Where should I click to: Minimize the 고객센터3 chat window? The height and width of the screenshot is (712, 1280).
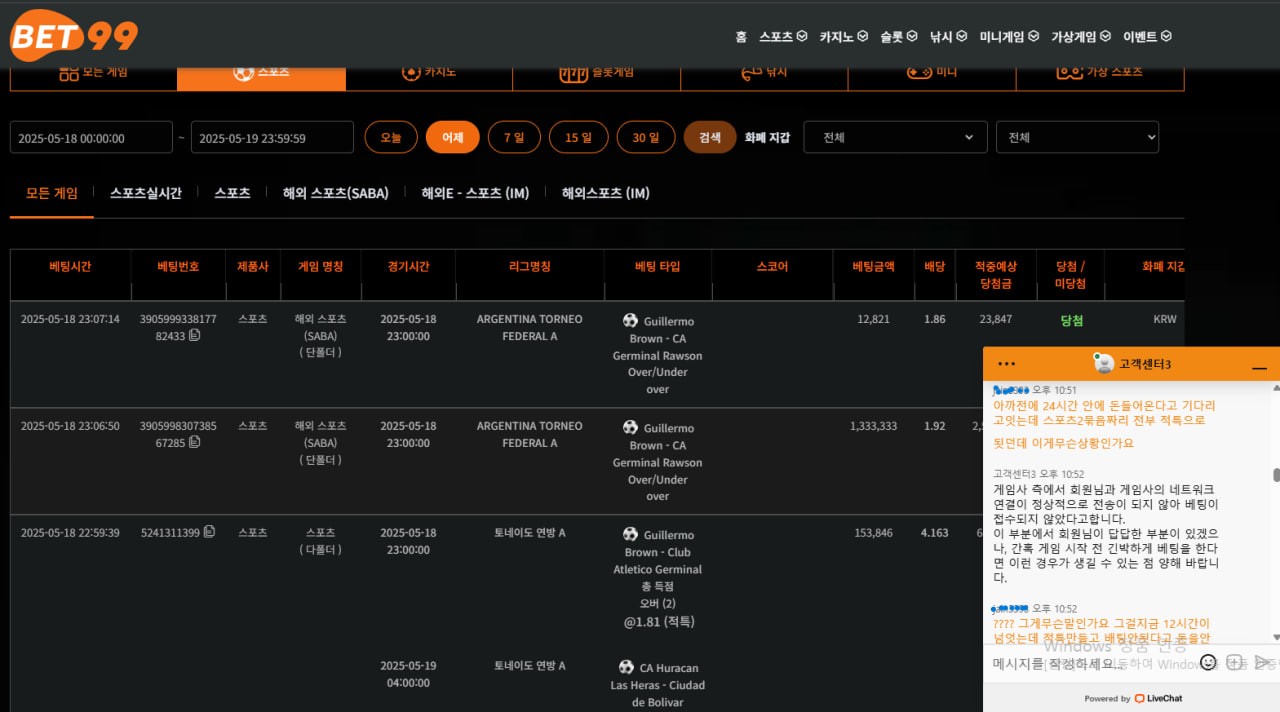click(1259, 368)
